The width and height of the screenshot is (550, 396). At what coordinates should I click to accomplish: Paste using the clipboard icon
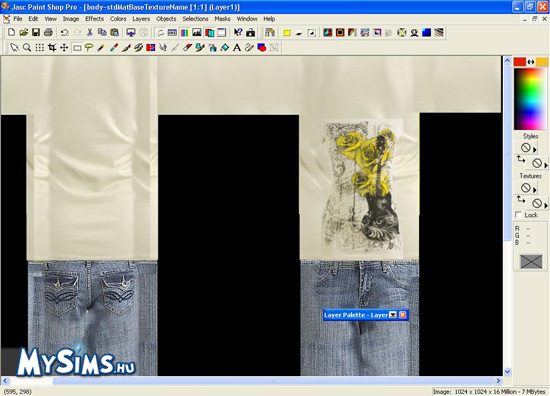click(114, 33)
